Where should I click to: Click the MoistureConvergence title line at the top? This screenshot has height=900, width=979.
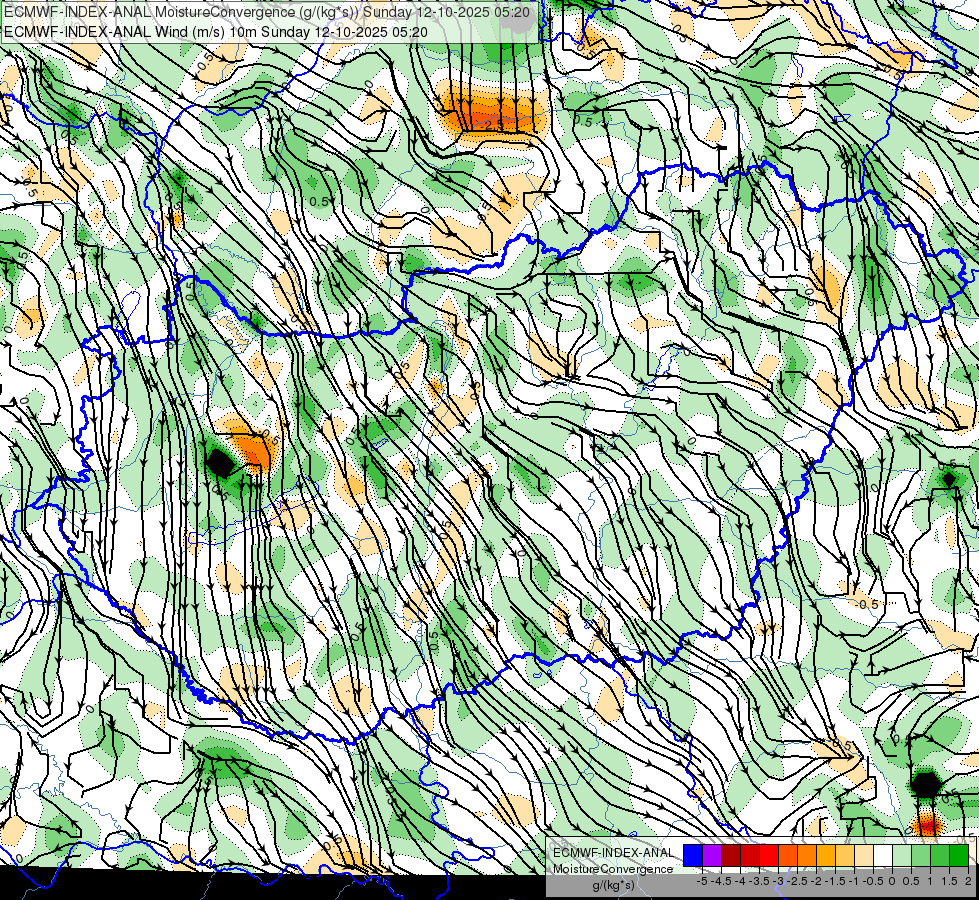pos(267,12)
